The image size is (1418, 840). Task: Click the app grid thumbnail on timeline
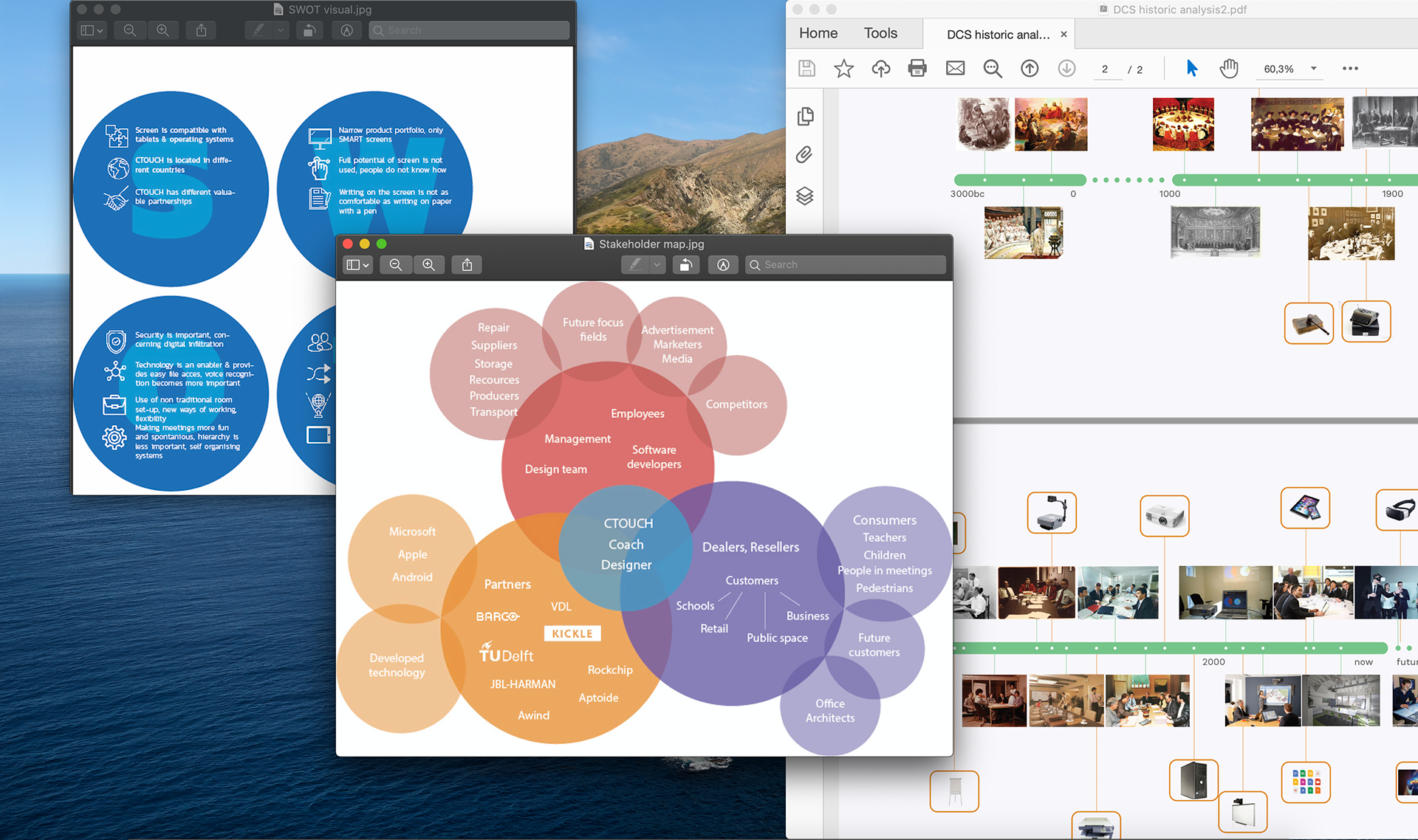[1306, 782]
